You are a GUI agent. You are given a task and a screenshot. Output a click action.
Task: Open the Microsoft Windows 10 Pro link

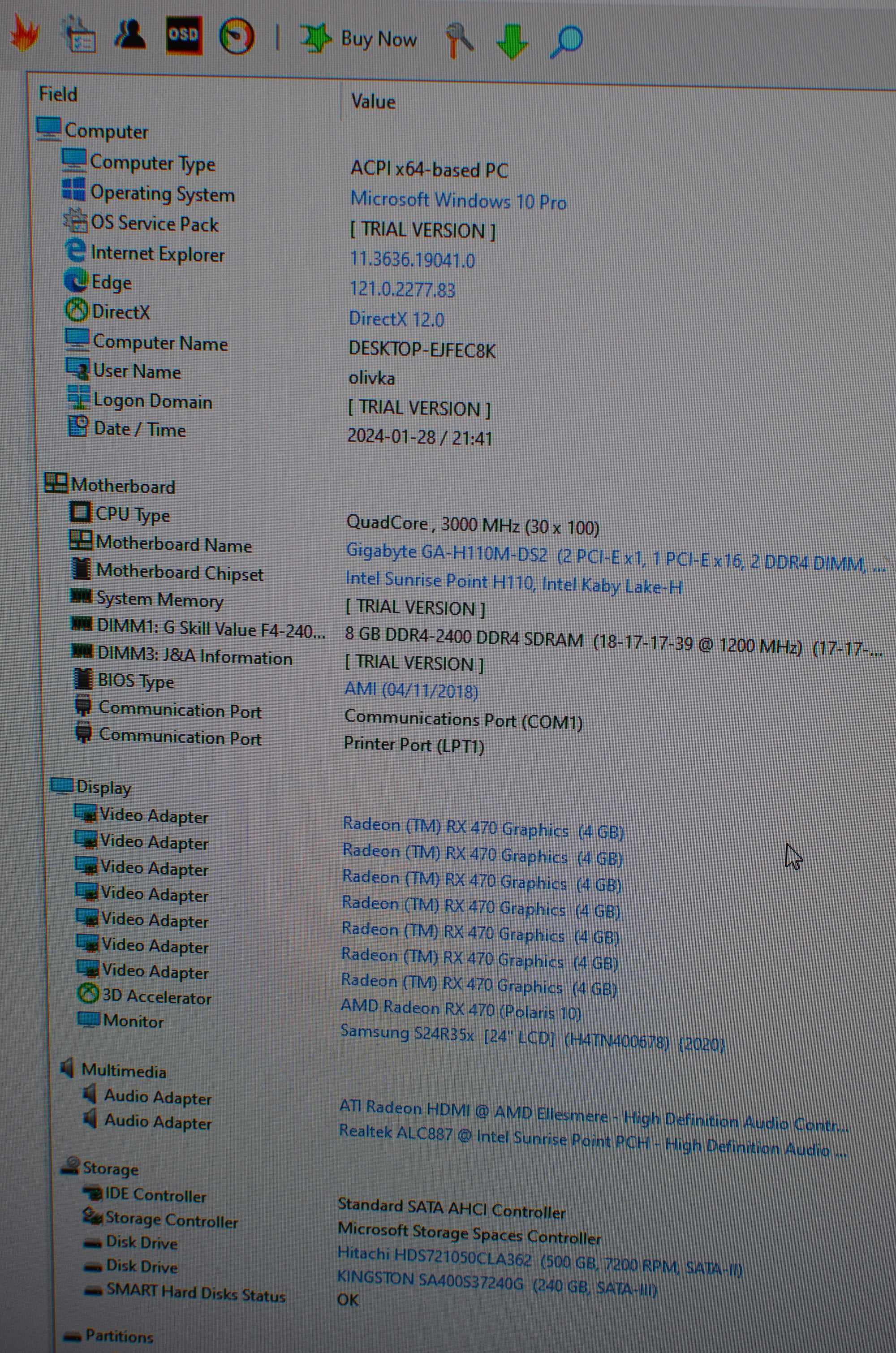458,201
